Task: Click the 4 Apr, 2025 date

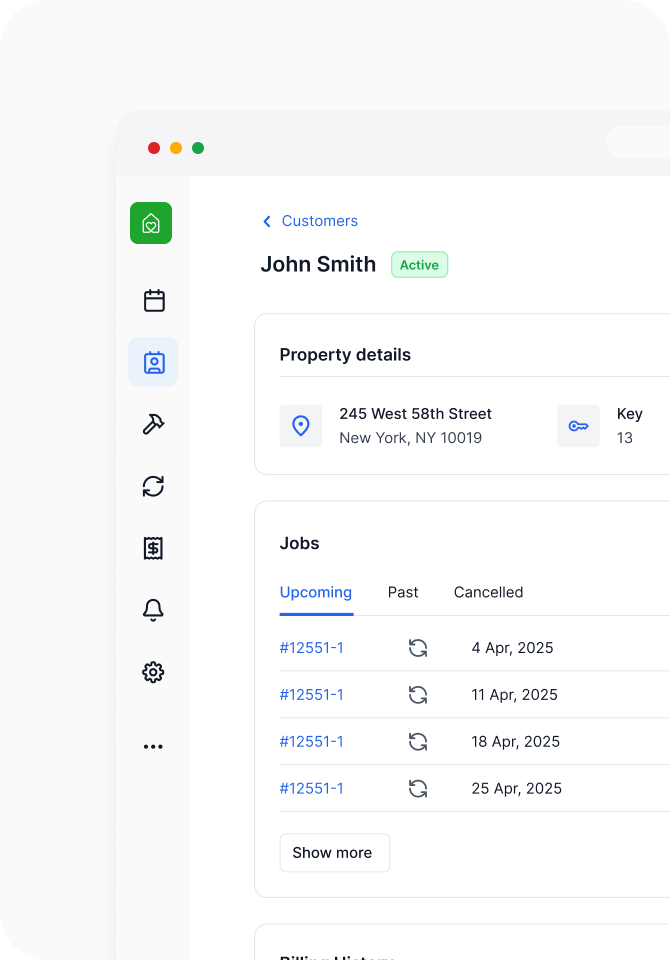Action: (x=513, y=648)
